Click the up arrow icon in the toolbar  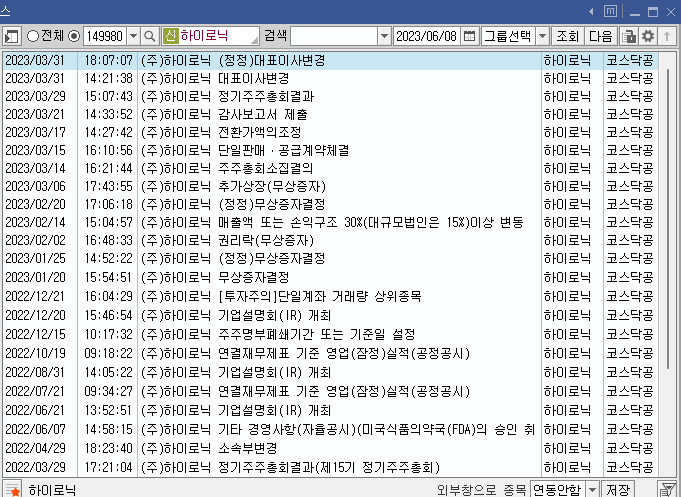(667, 36)
